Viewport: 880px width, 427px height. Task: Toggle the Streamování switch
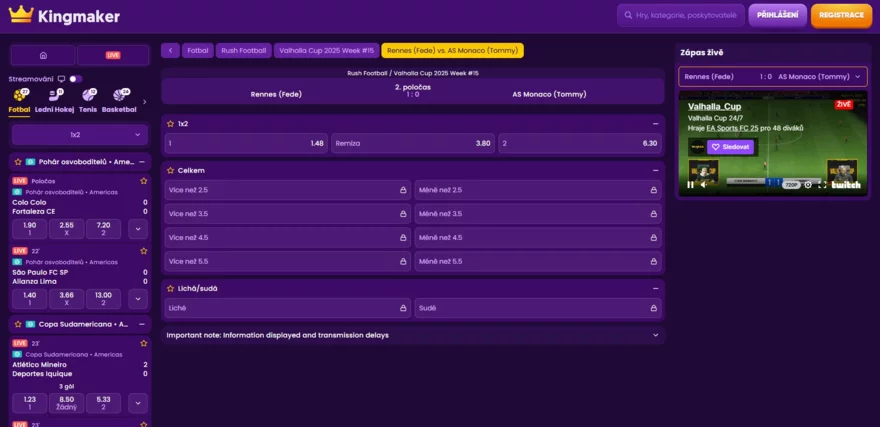click(75, 78)
